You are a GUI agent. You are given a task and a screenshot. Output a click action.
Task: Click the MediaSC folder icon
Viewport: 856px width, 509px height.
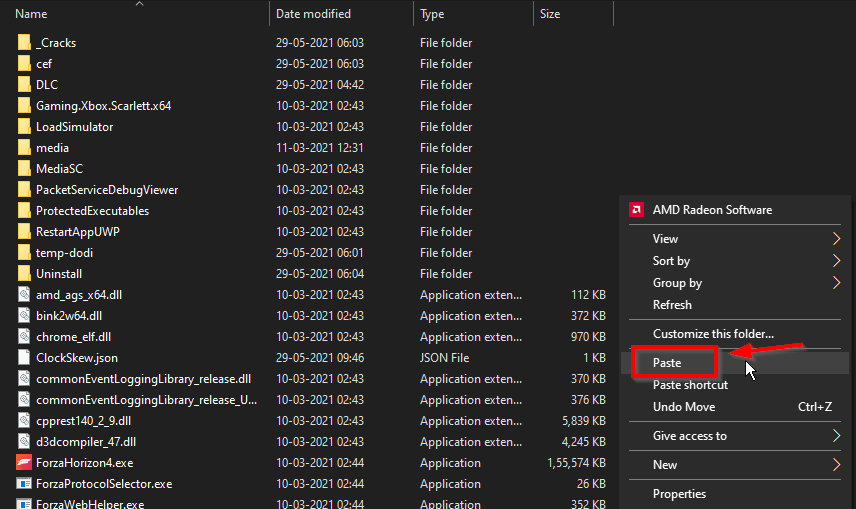coord(24,169)
